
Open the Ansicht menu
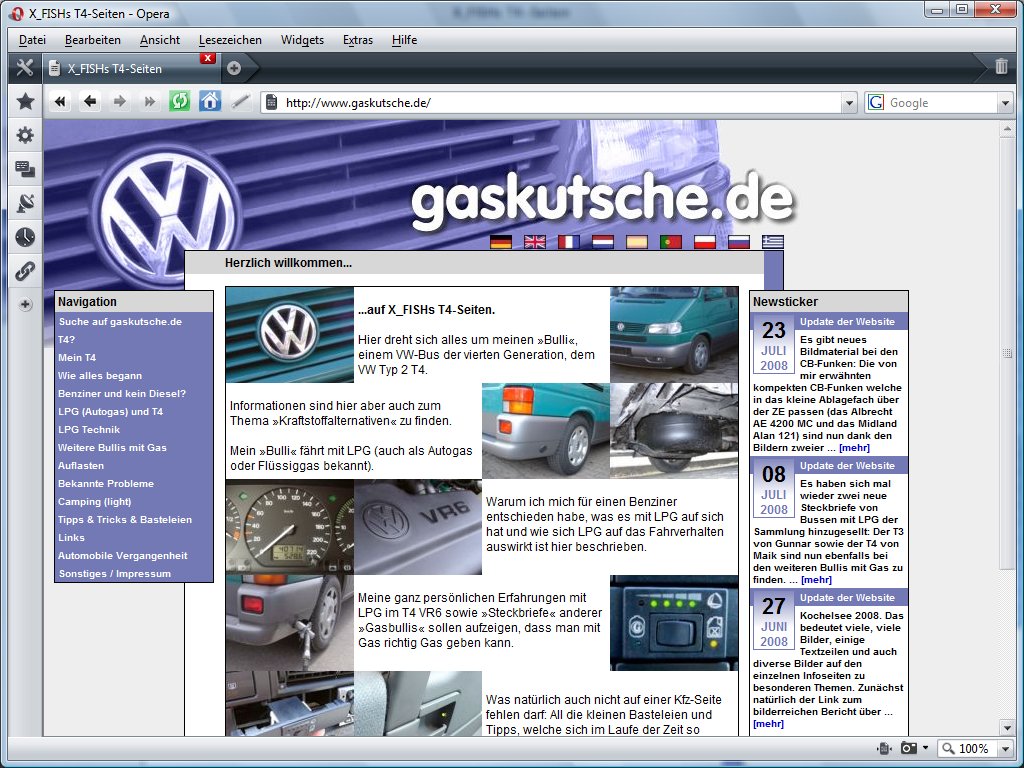coord(160,40)
